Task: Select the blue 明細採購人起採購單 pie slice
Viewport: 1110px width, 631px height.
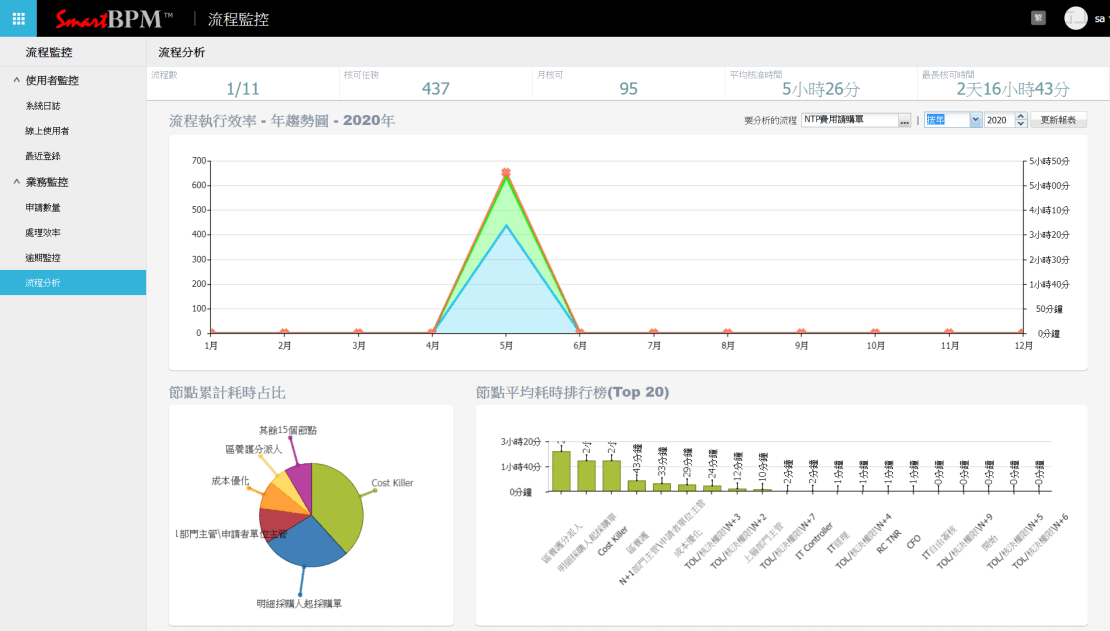Action: click(304, 544)
